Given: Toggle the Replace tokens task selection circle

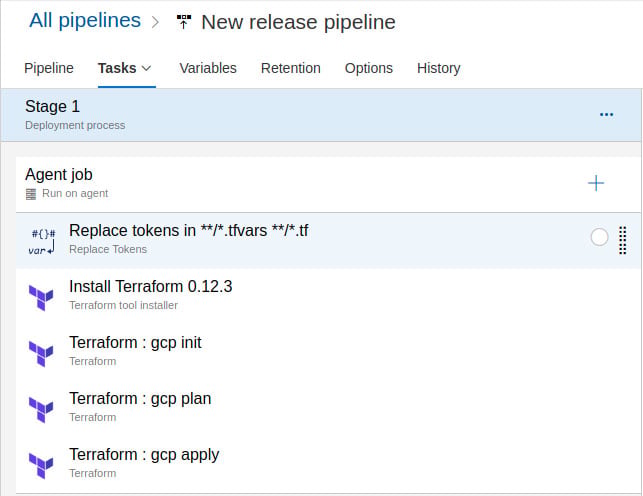Looking at the screenshot, I should pos(599,237).
